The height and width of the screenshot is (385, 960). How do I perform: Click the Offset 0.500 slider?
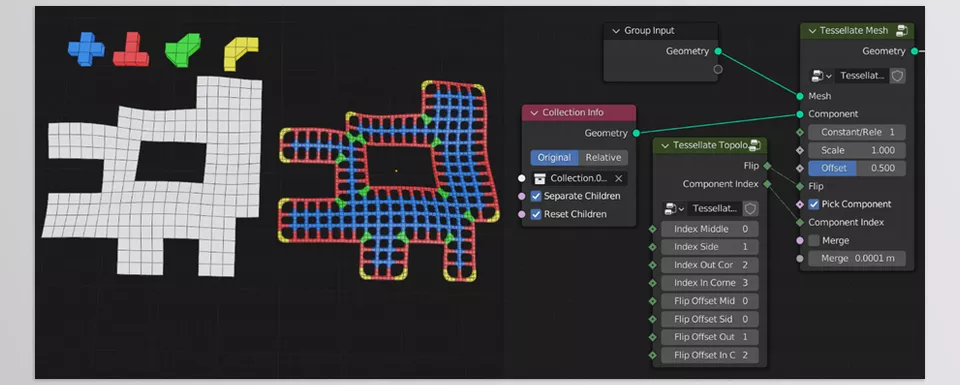click(857, 168)
